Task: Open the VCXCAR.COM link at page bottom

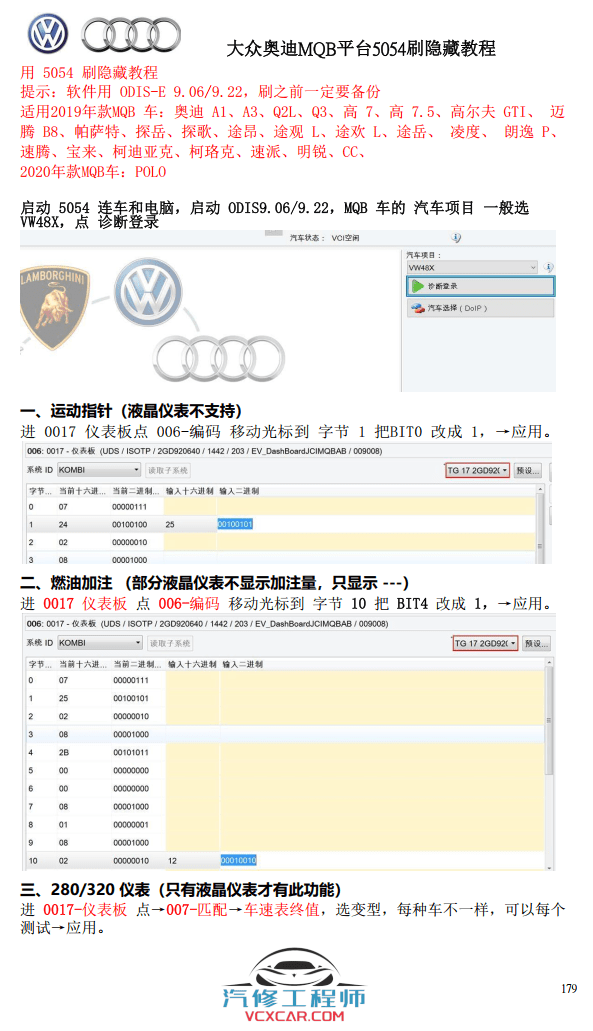Action: [x=294, y=1017]
